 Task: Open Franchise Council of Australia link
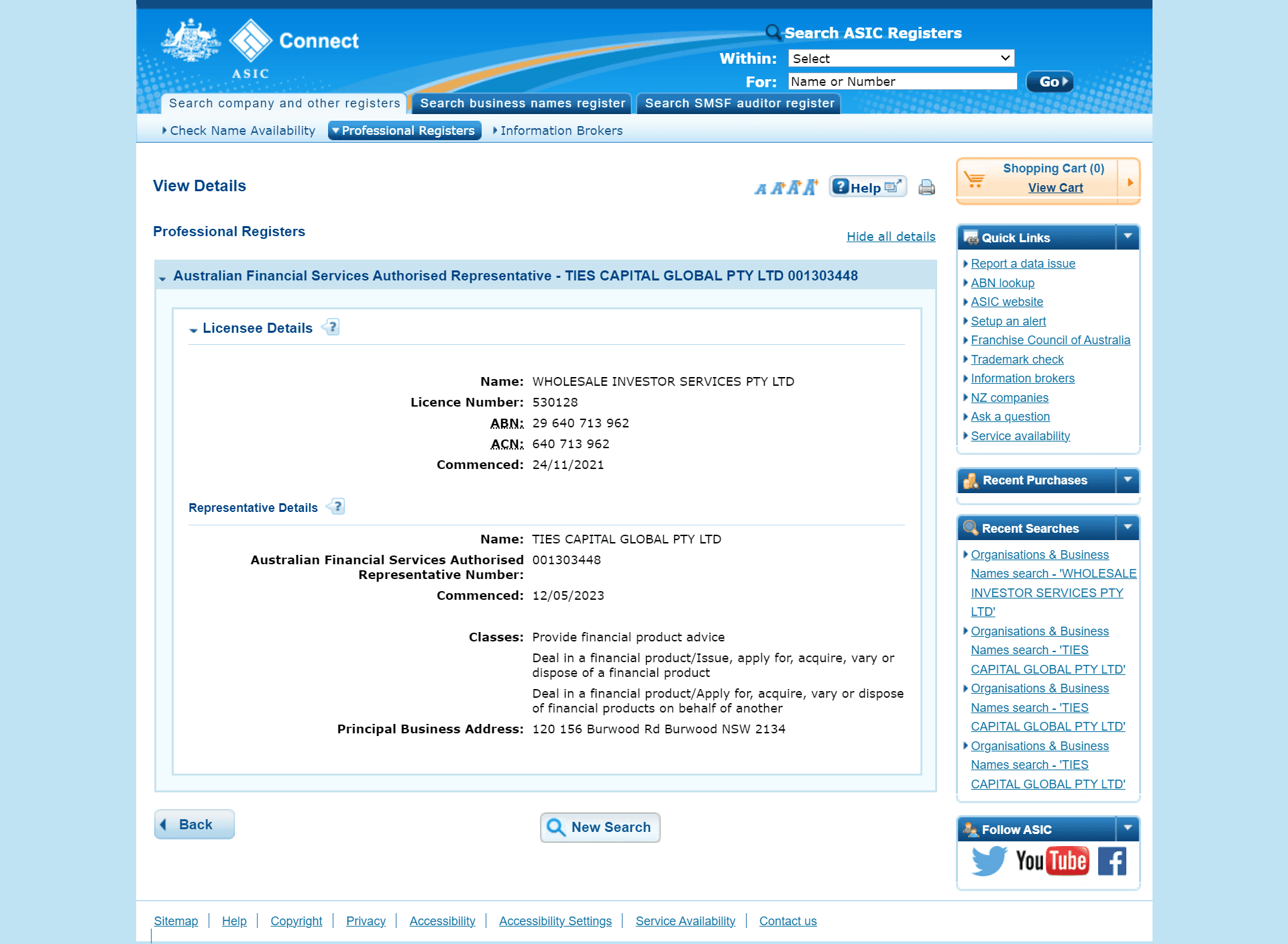(x=1051, y=340)
